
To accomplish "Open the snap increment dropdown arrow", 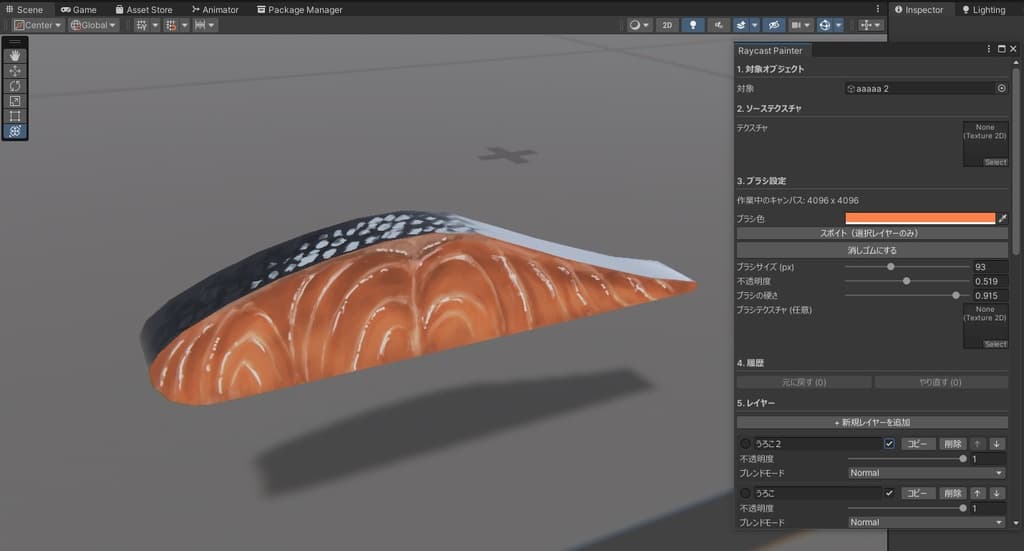I will click(212, 25).
